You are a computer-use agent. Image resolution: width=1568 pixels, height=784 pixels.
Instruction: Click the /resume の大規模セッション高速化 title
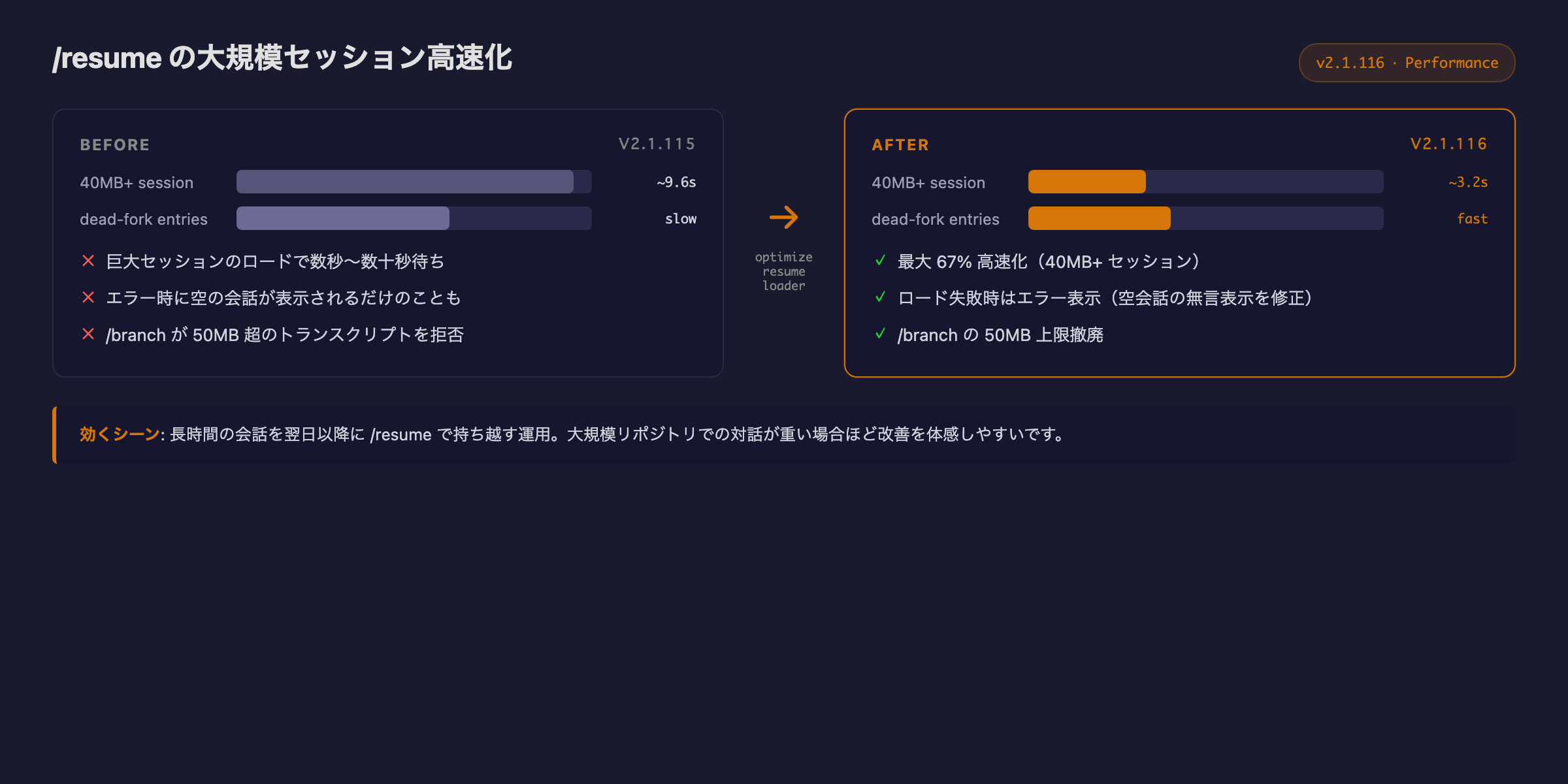[282, 57]
